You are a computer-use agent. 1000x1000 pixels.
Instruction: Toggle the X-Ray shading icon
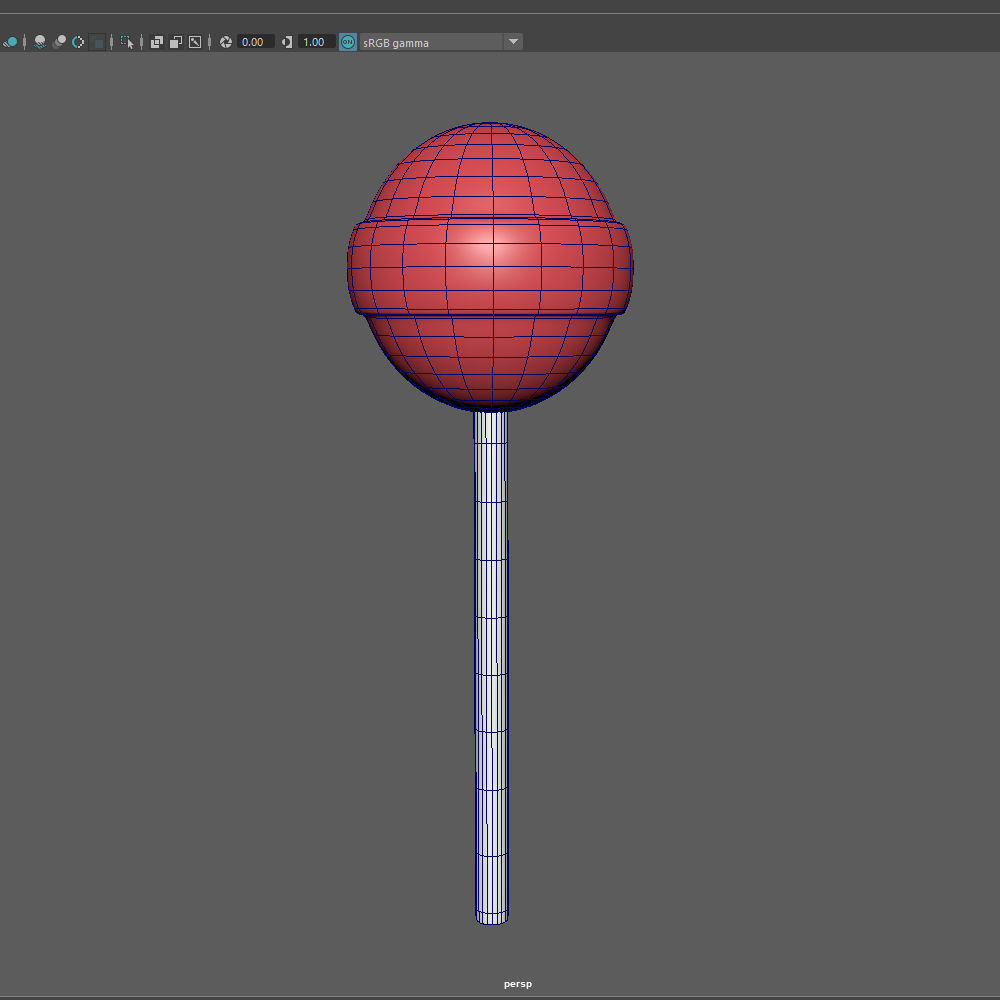[x=157, y=42]
